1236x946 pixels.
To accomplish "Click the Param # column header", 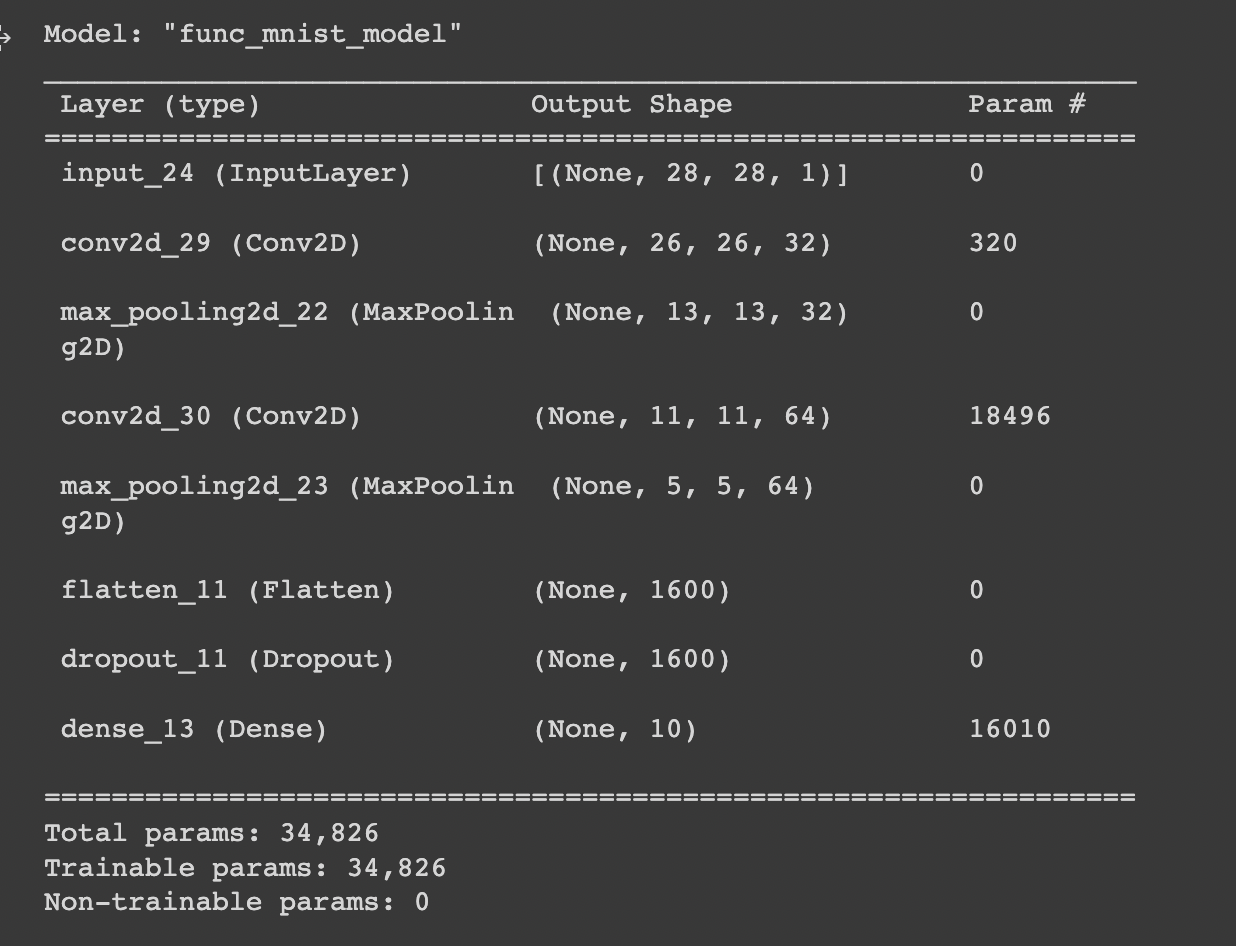I will tap(1027, 104).
